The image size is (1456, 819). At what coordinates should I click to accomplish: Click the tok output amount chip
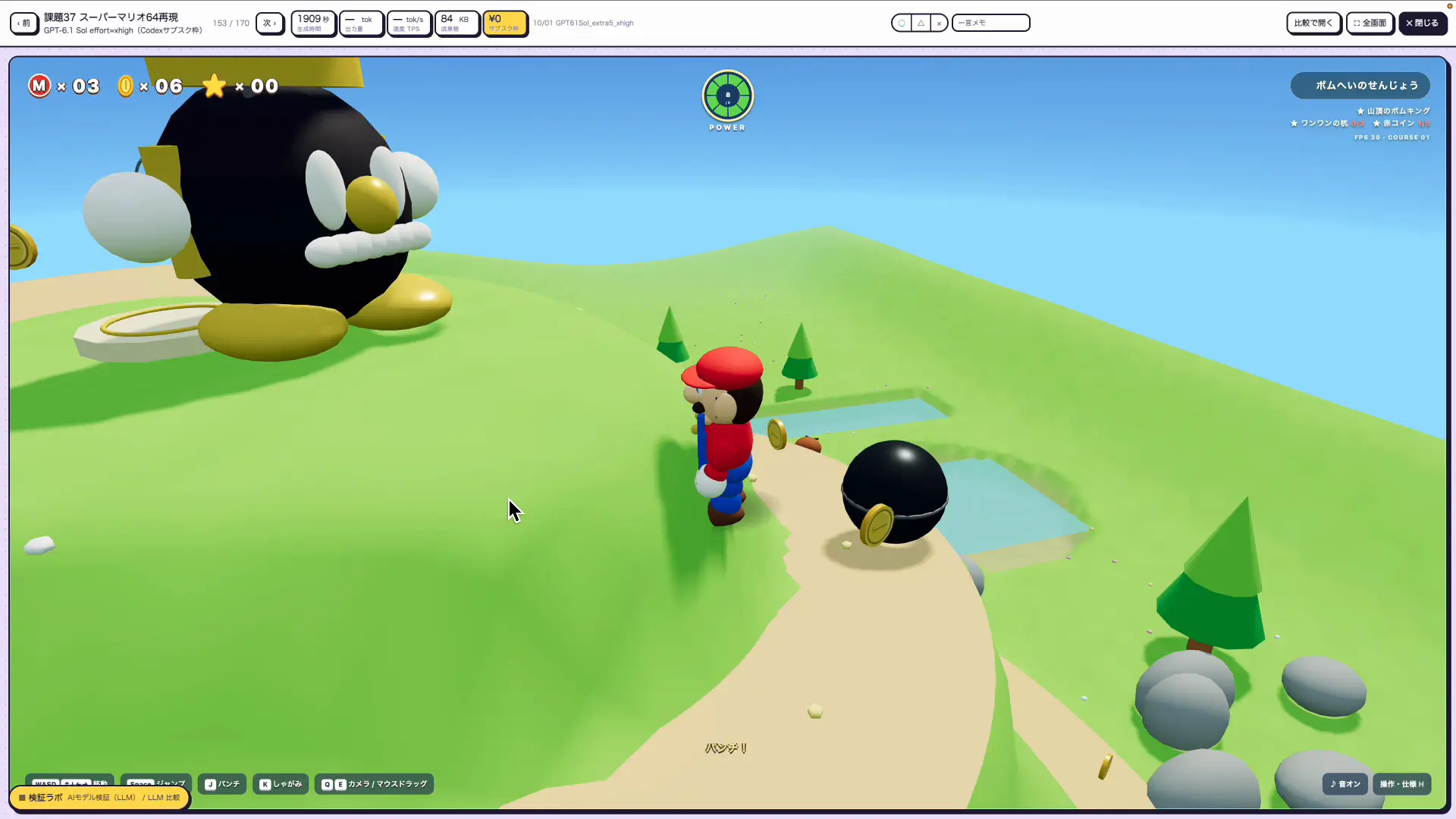[x=361, y=23]
